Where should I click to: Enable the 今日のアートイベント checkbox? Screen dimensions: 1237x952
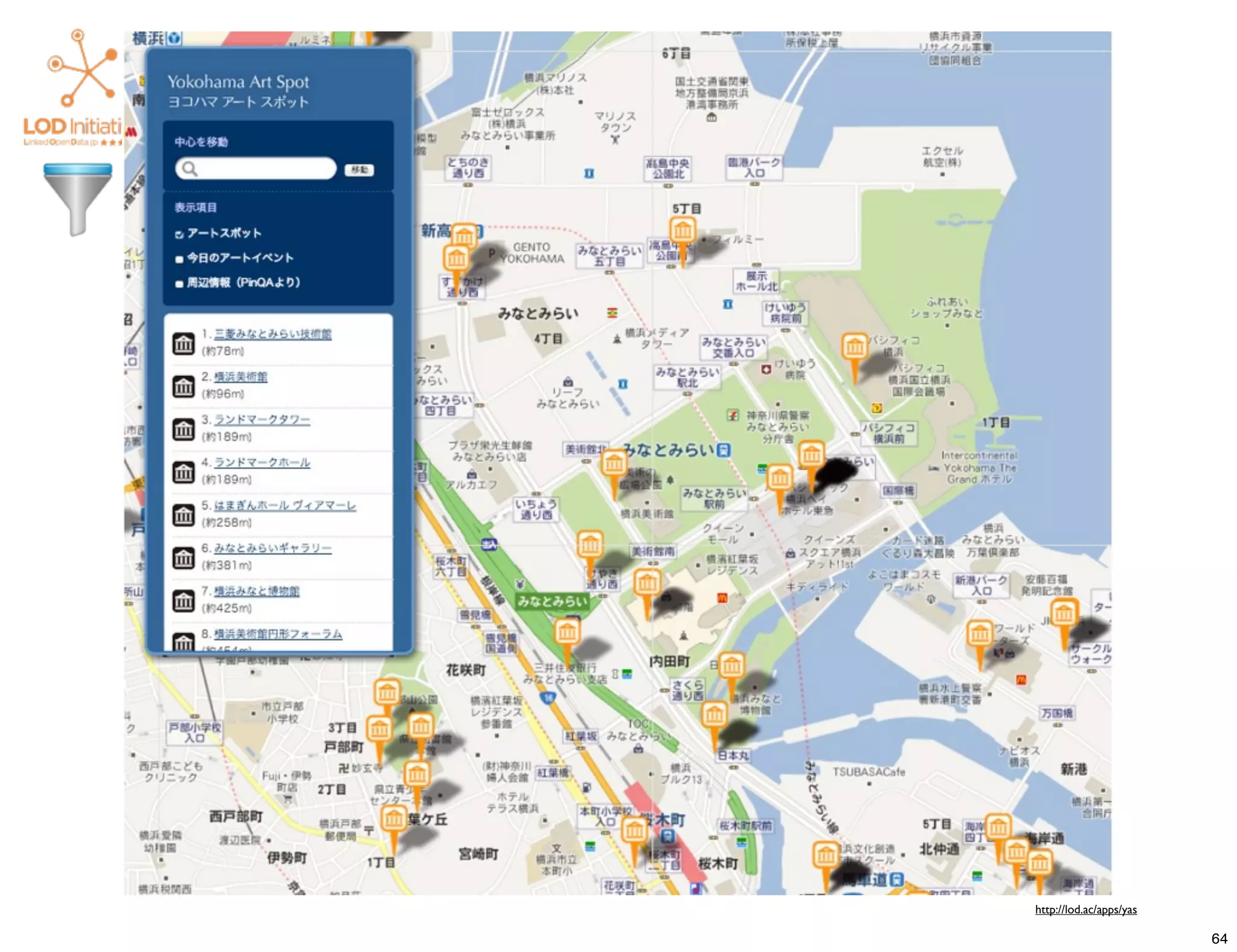click(179, 259)
